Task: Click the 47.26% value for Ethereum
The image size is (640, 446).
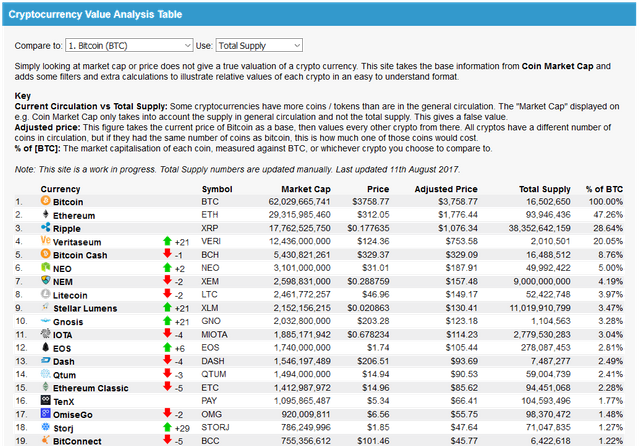Action: pyautogui.click(x=608, y=215)
